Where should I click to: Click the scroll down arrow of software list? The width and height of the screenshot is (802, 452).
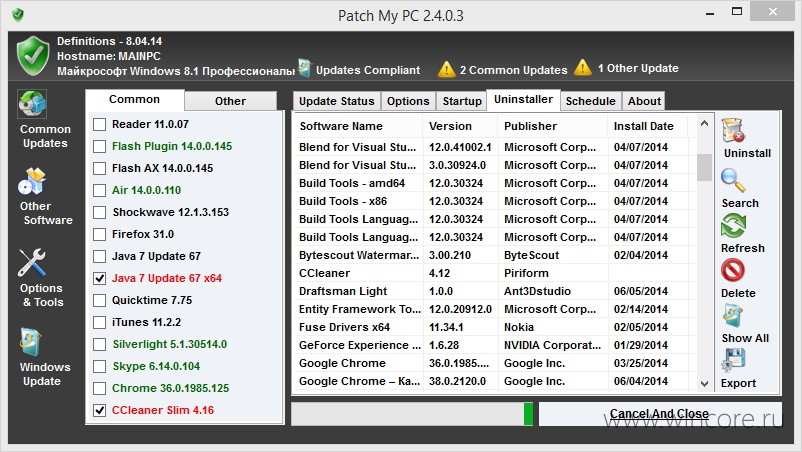(x=704, y=383)
